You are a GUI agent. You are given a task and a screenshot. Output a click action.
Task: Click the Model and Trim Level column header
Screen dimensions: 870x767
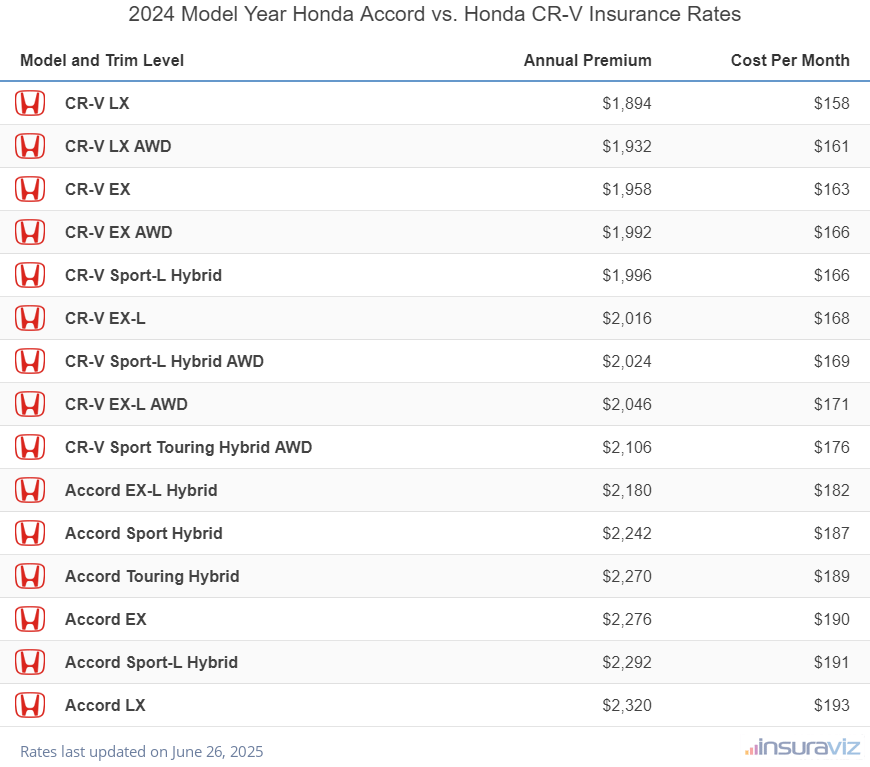coord(102,60)
